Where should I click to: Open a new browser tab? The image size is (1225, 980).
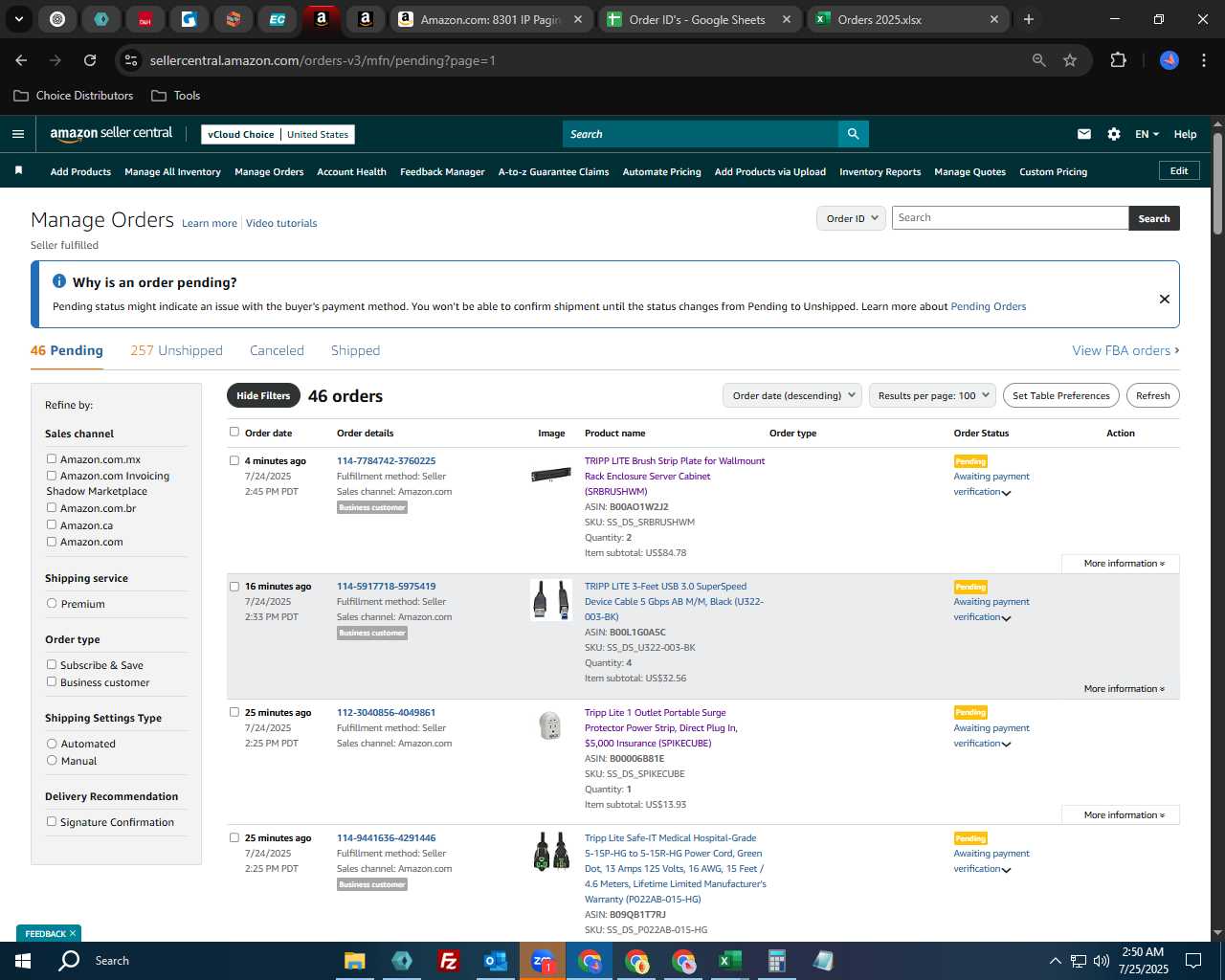click(x=1029, y=19)
